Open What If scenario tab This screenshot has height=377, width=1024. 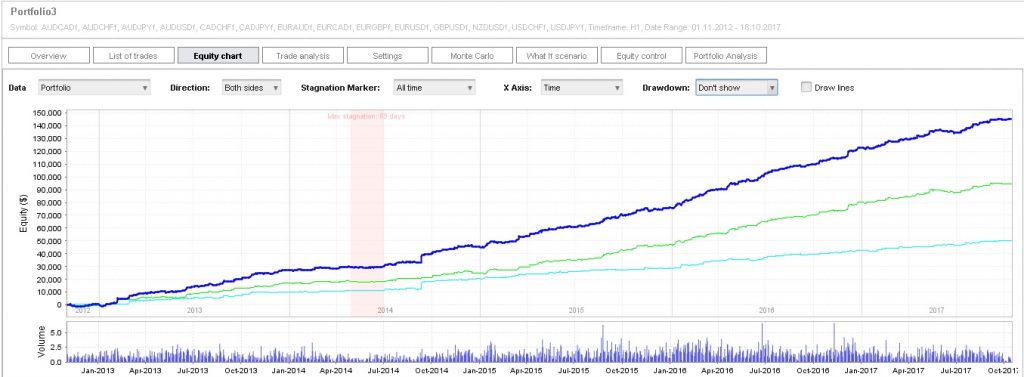tap(556, 56)
